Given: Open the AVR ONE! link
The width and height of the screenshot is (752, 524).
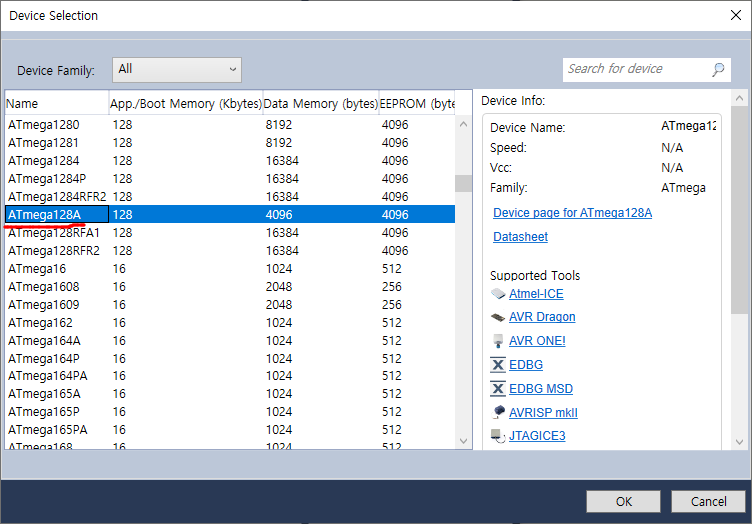Looking at the screenshot, I should pyautogui.click(x=537, y=341).
